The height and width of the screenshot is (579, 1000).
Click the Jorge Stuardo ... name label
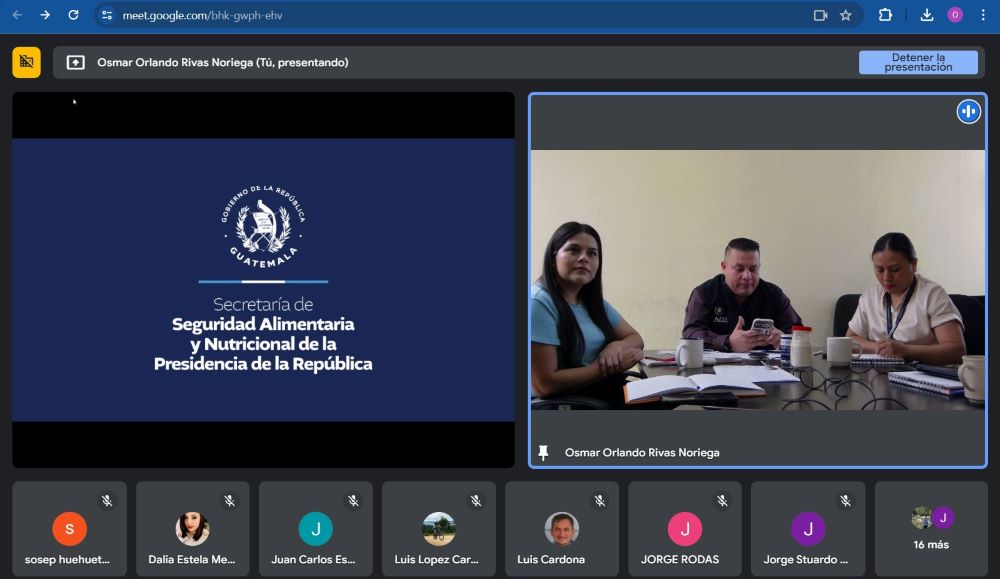click(805, 559)
